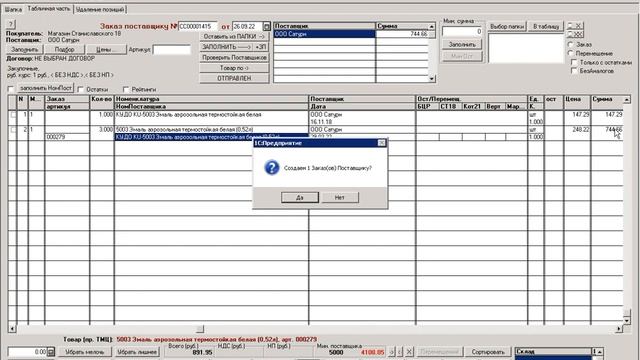Click the 0.00 input field at bottom left
The height and width of the screenshot is (360, 640).
(x=27, y=352)
